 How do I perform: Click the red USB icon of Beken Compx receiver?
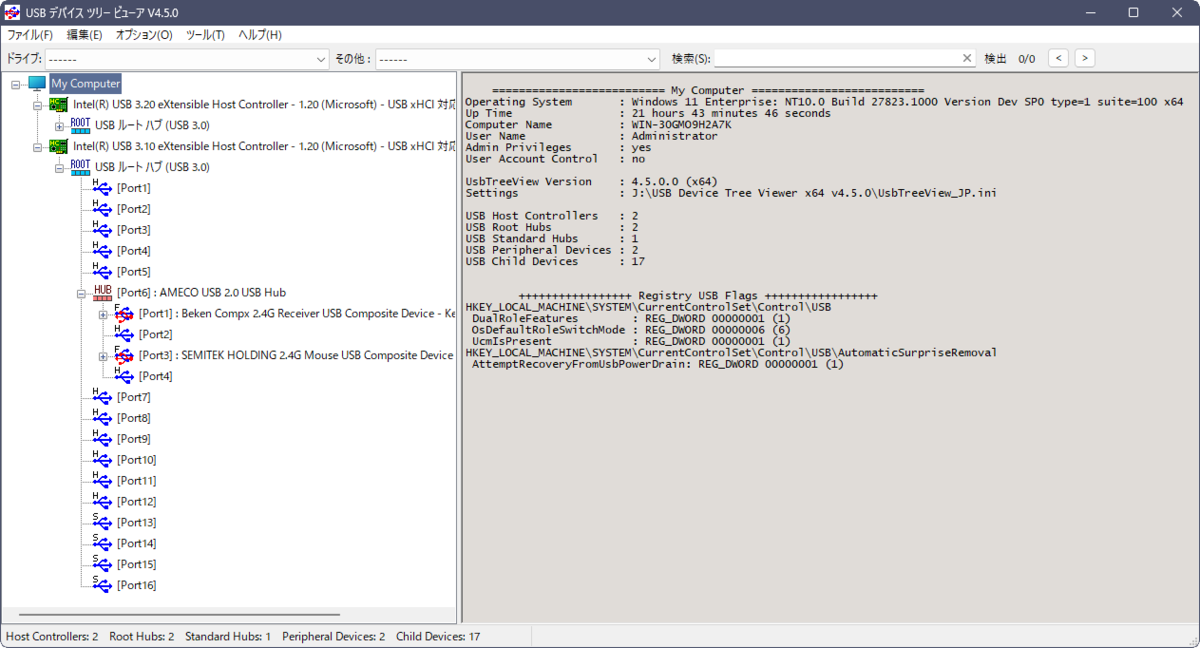click(x=124, y=313)
